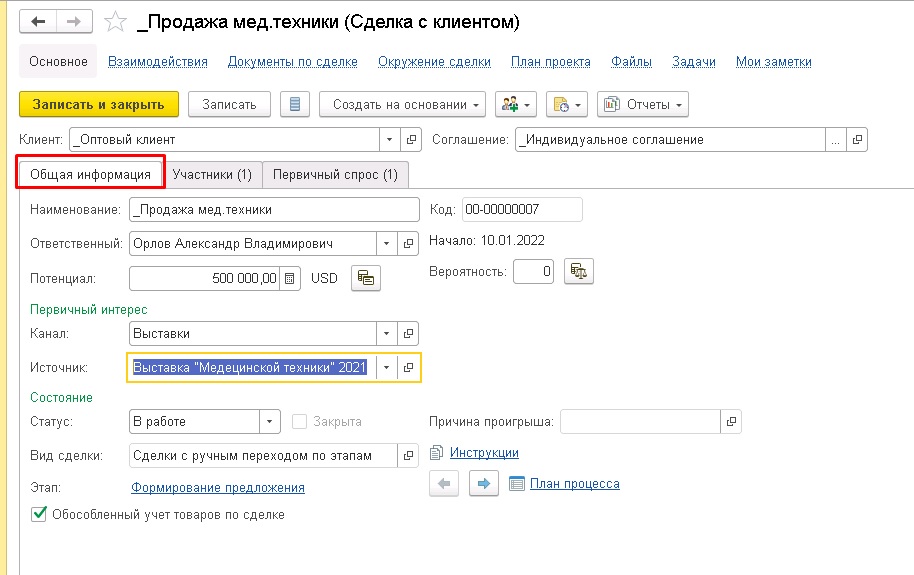Click the table icon next to USD
The image size is (914, 575).
click(366, 278)
